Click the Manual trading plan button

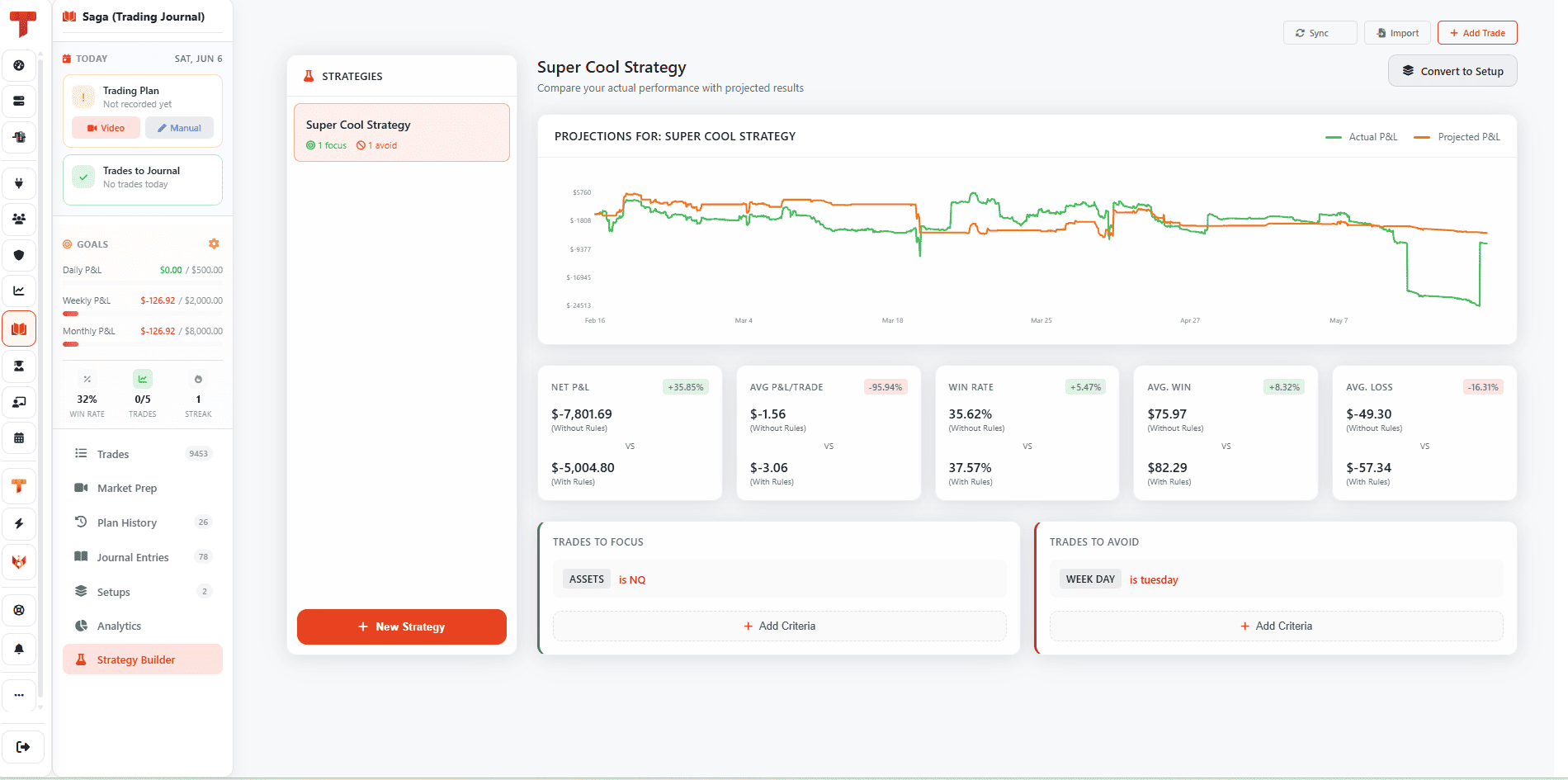point(179,128)
